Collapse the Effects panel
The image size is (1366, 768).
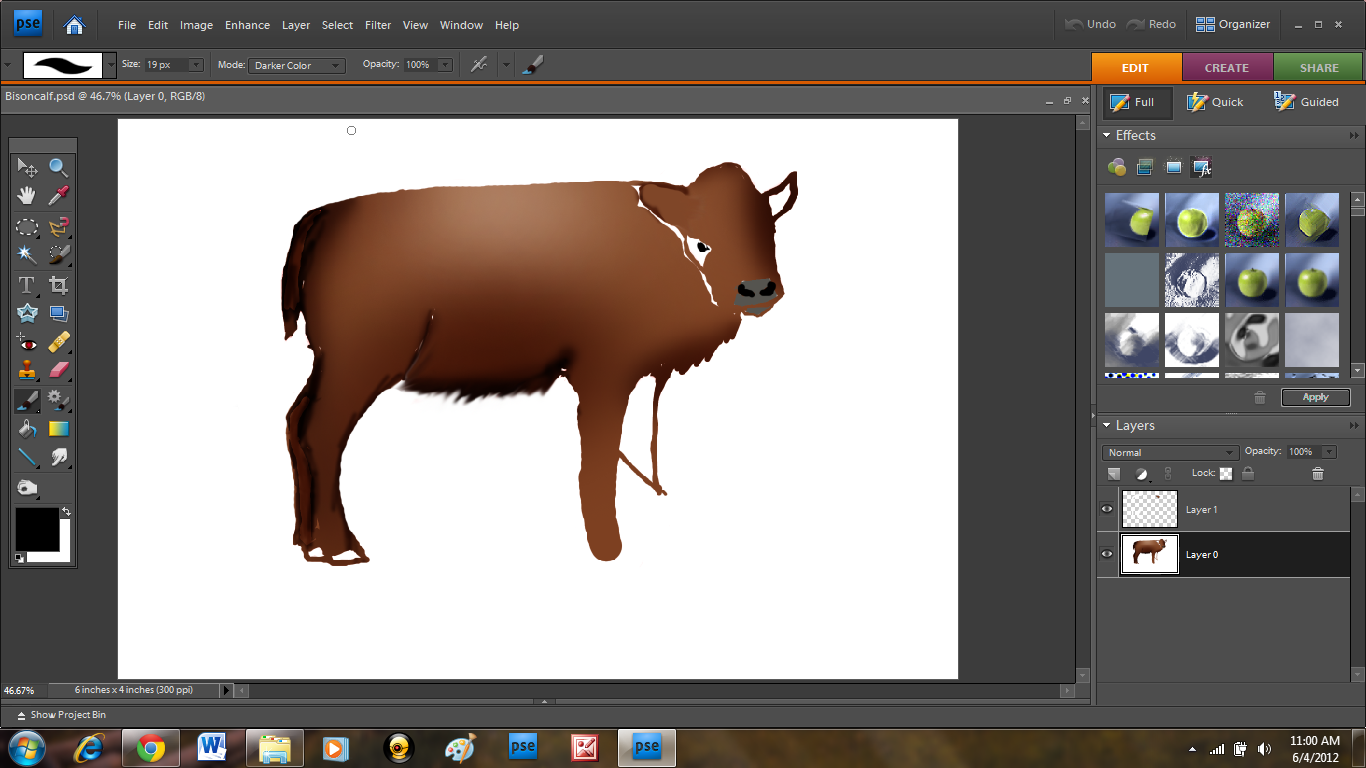1107,135
